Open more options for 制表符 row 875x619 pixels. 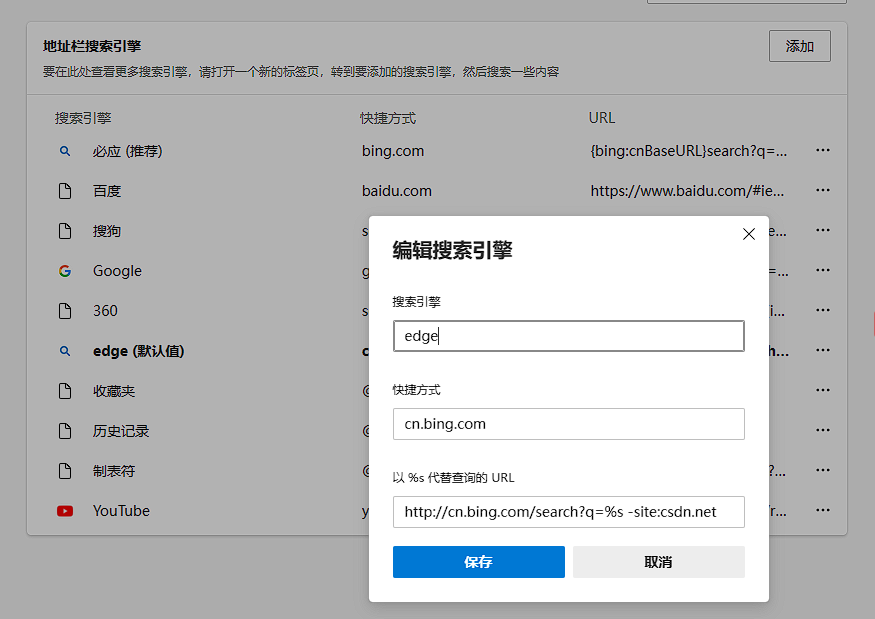[x=823, y=470]
